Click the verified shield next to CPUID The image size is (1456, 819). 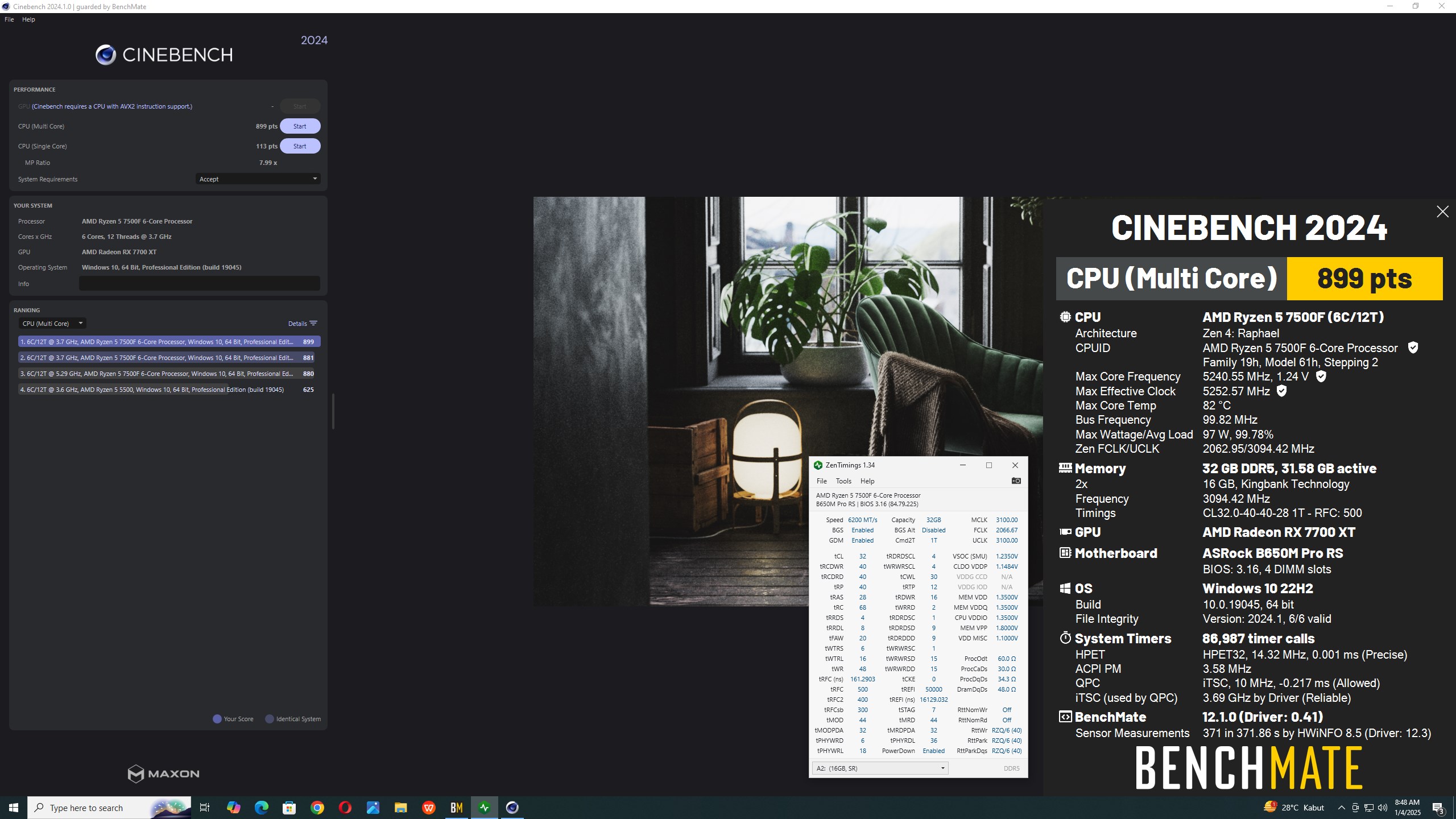(x=1413, y=348)
